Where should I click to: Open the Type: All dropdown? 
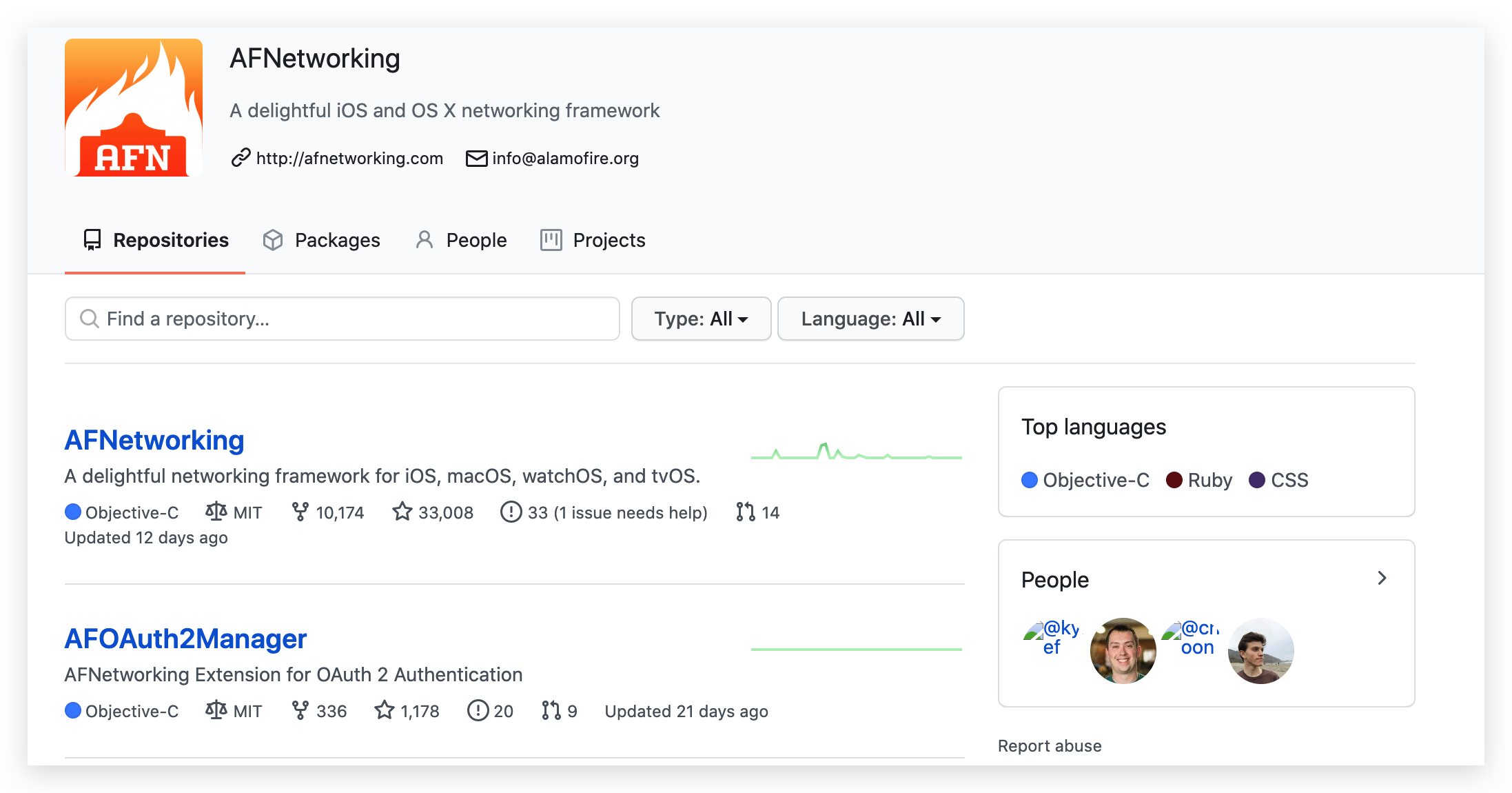point(701,319)
